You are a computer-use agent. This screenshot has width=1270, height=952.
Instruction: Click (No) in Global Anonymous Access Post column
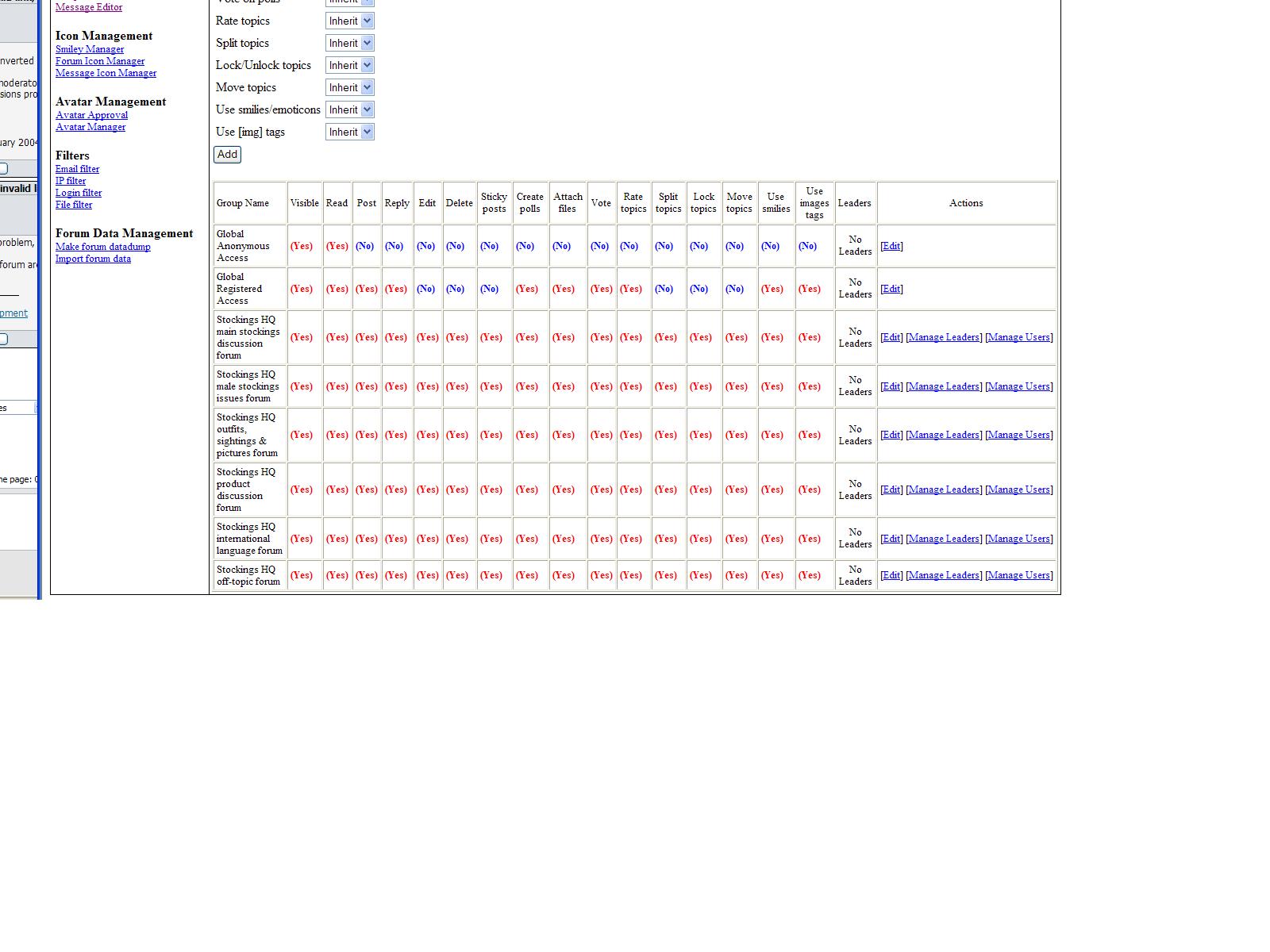[x=365, y=246]
